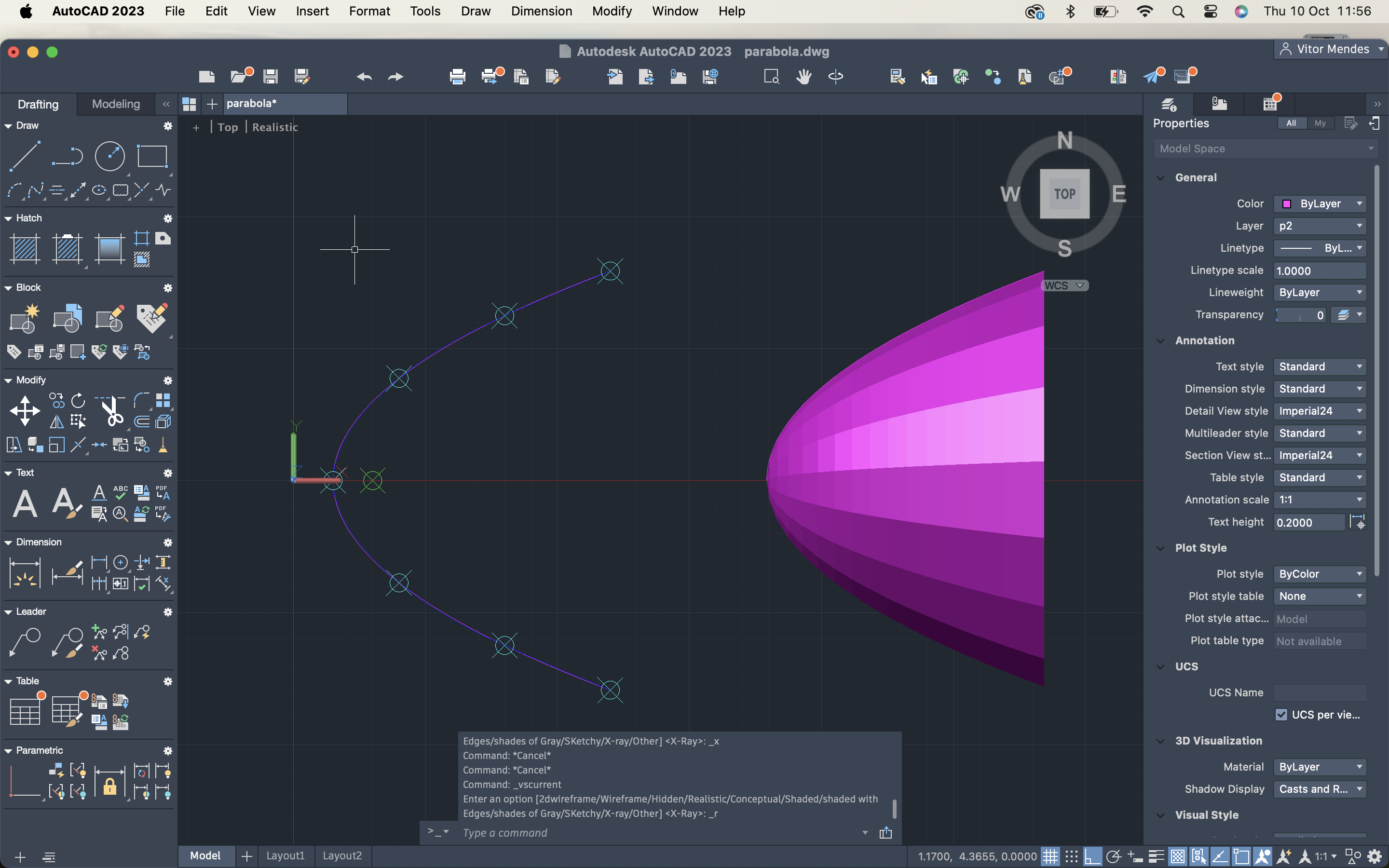Image resolution: width=1389 pixels, height=868 pixels.
Task: Select the Polyline draw tool
Action: [67, 156]
